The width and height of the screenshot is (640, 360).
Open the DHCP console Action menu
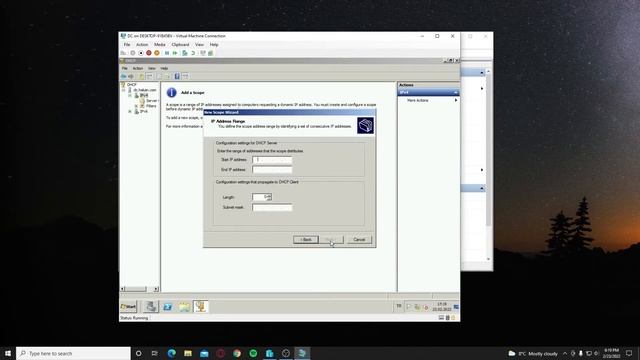[138, 68]
